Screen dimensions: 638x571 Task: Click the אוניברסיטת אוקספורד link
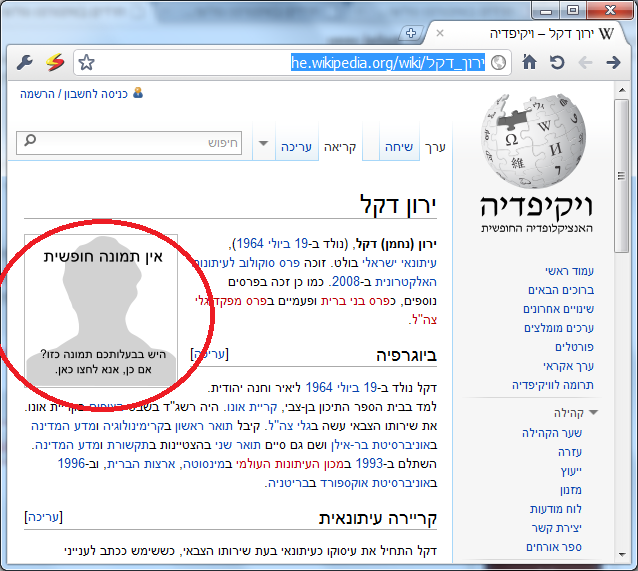[x=378, y=483]
